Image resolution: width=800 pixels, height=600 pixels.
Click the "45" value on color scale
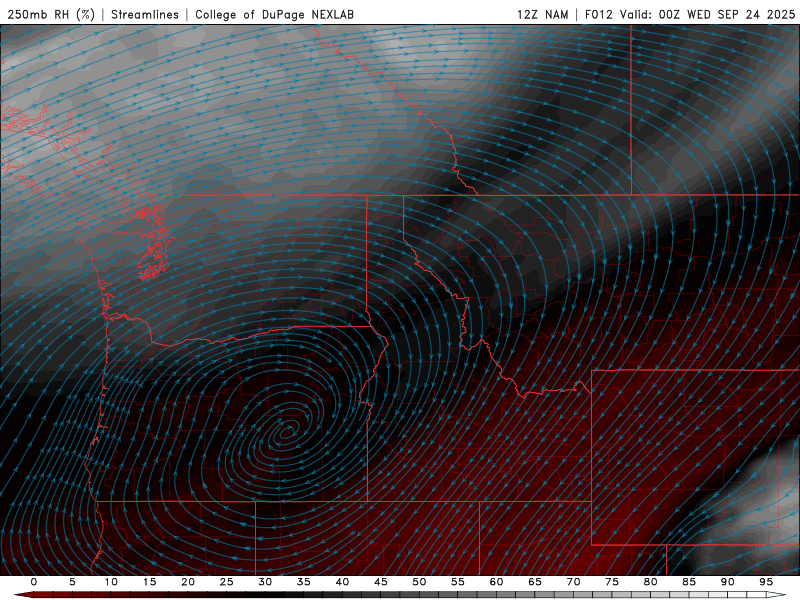[x=381, y=582]
